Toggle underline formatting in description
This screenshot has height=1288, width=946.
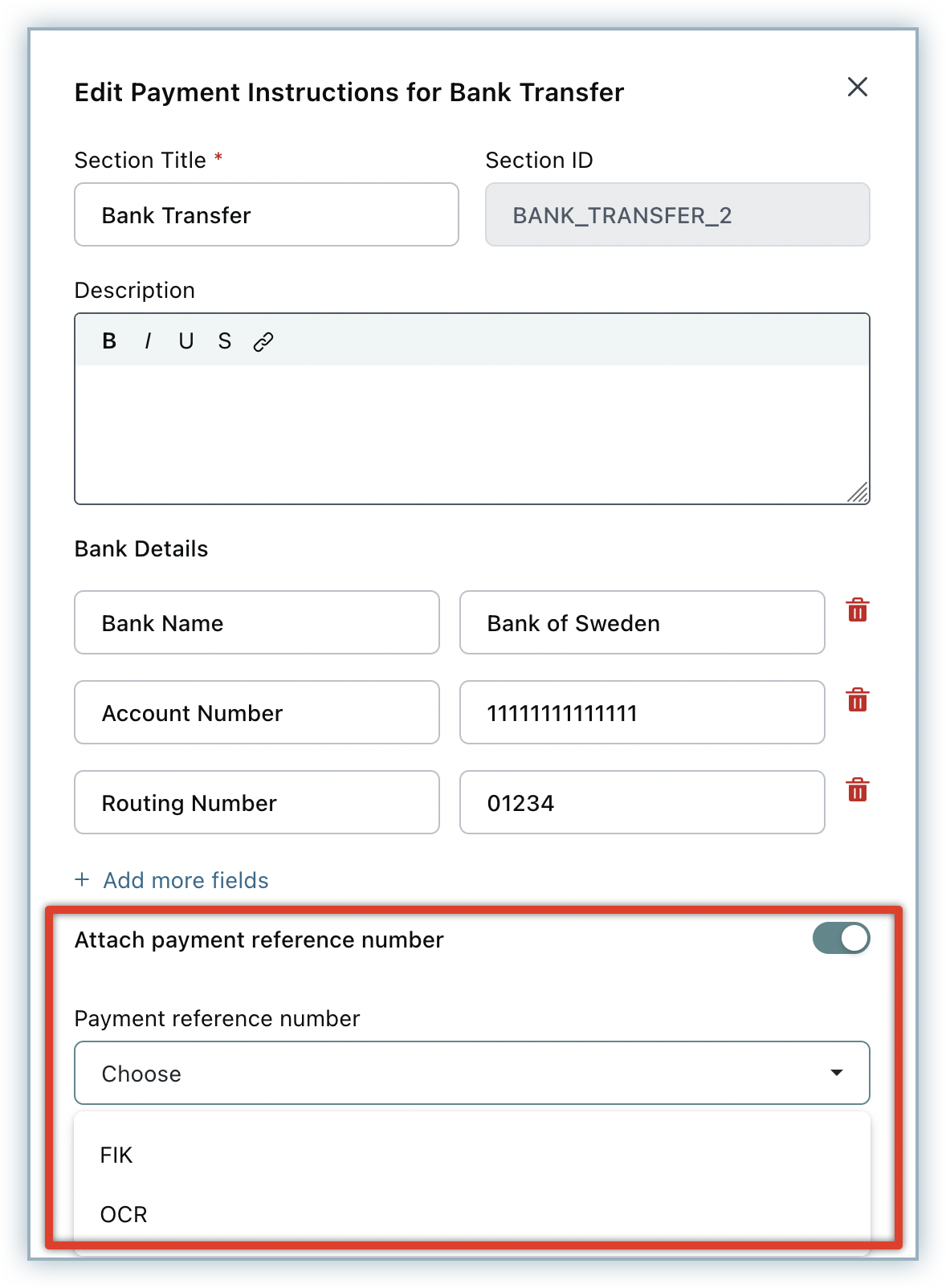click(x=186, y=341)
